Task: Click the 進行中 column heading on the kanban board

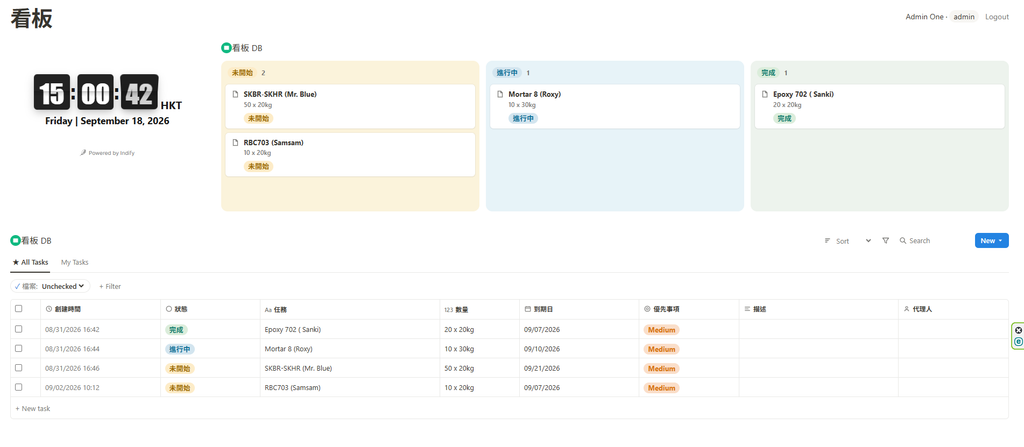Action: click(507, 73)
